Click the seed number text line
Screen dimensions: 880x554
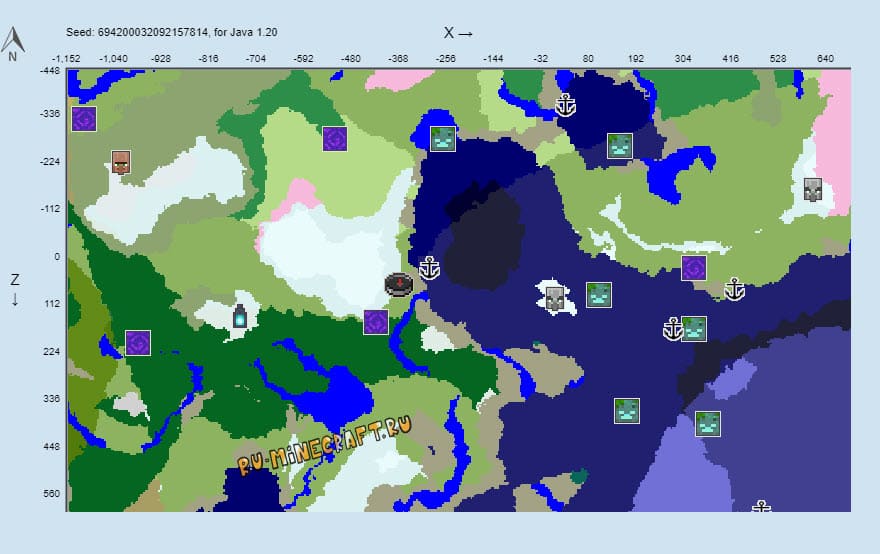[x=172, y=32]
